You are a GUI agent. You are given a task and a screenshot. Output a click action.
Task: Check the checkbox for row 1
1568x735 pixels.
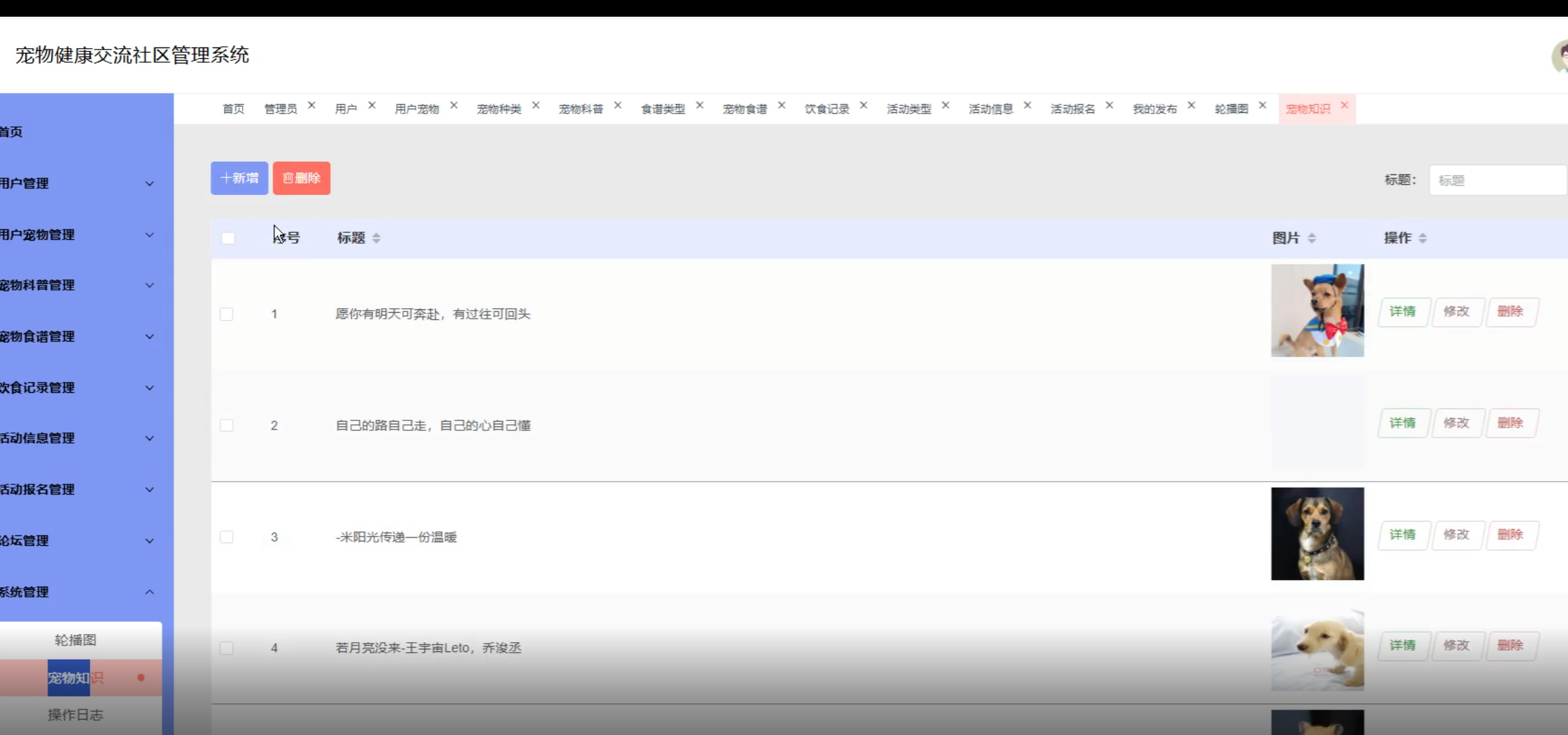click(x=226, y=314)
